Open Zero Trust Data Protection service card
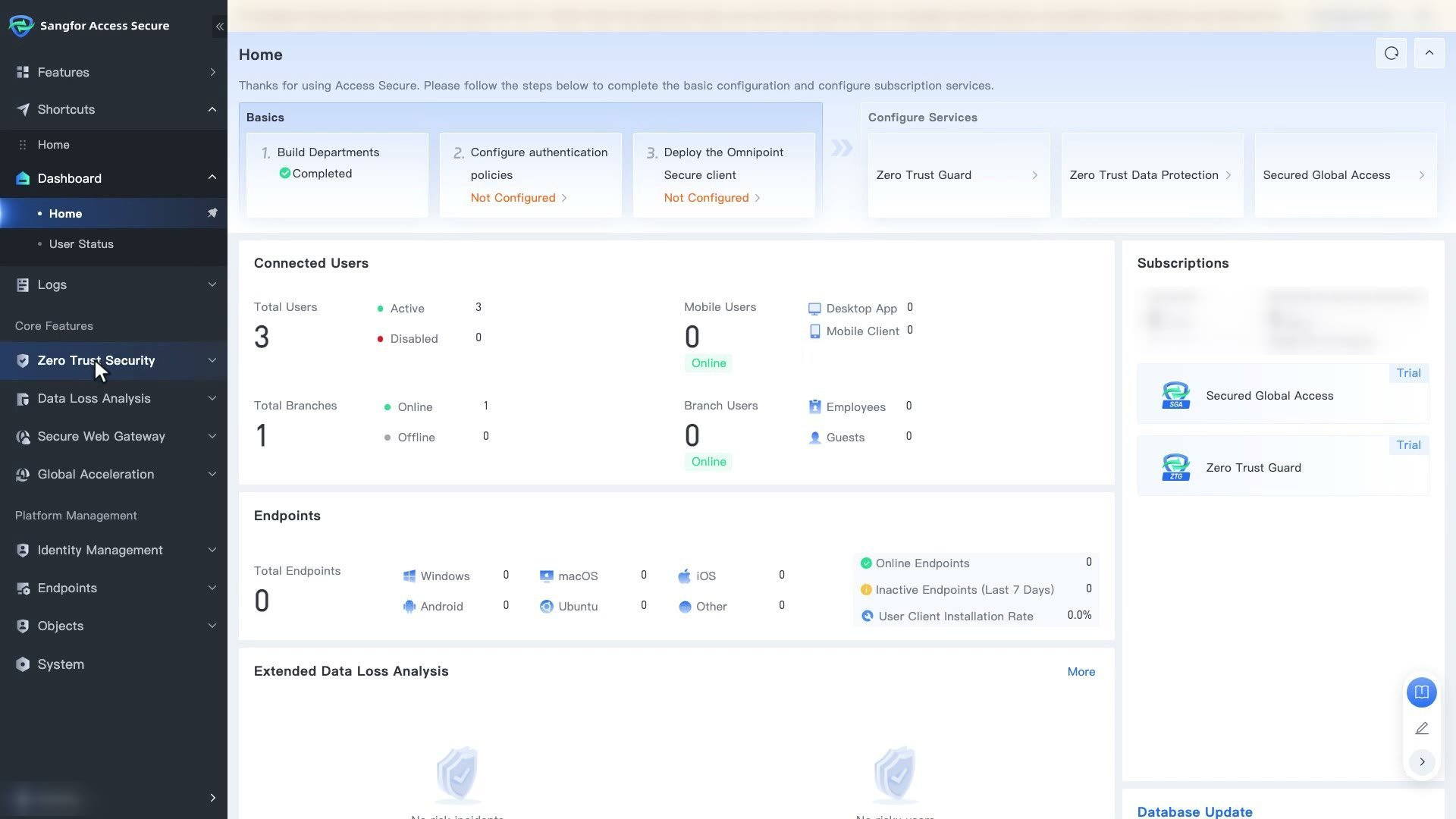The height and width of the screenshot is (819, 1456). click(x=1152, y=175)
